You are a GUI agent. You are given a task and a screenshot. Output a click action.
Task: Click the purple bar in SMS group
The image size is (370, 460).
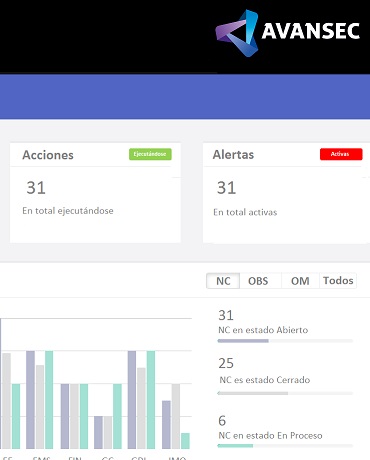coord(30,400)
